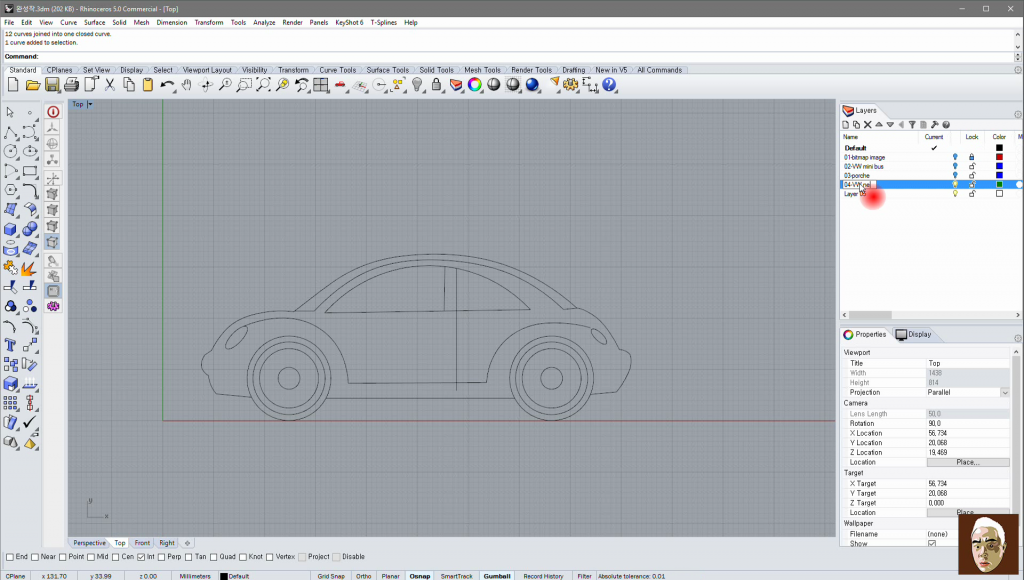Viewport: 1024px width, 580px height.
Task: Open Help with the blue question mark
Action: 609,85
